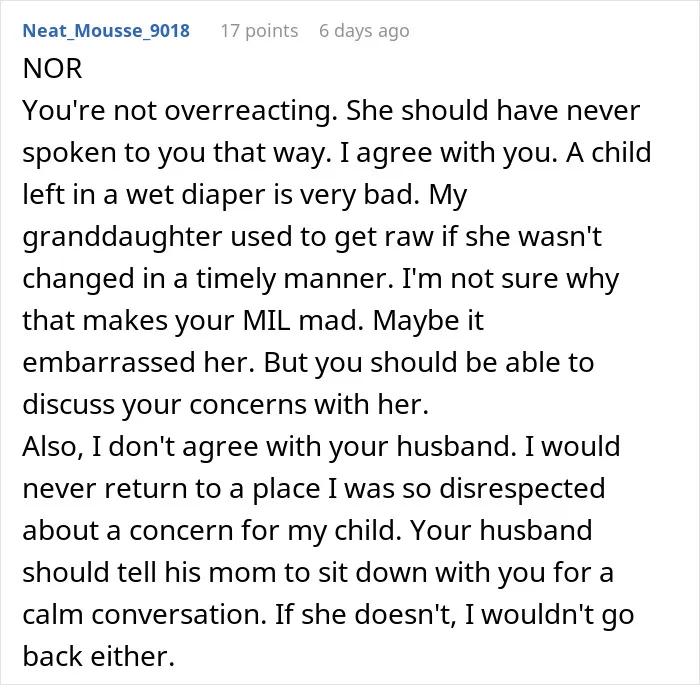The height and width of the screenshot is (685, 700).
Task: Click the phrase "Your husband" after child
Action: point(501,530)
